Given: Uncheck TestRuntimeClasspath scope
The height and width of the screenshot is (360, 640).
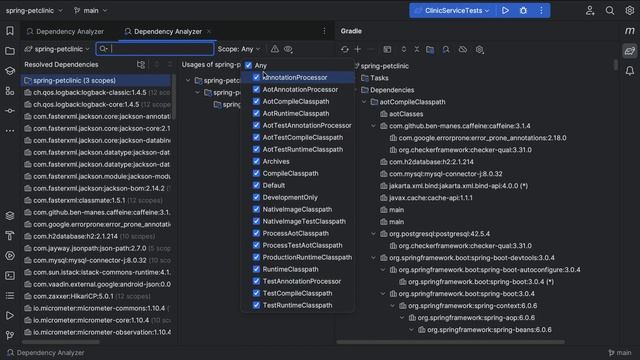Looking at the screenshot, I should (256, 305).
